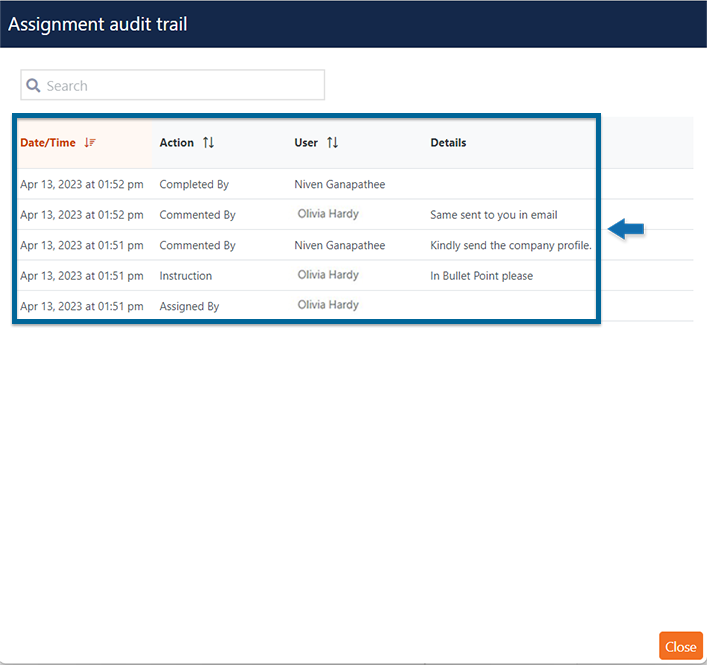Click 'Same sent to you in email' comment
Screen dimensions: 707x665
tap(493, 215)
